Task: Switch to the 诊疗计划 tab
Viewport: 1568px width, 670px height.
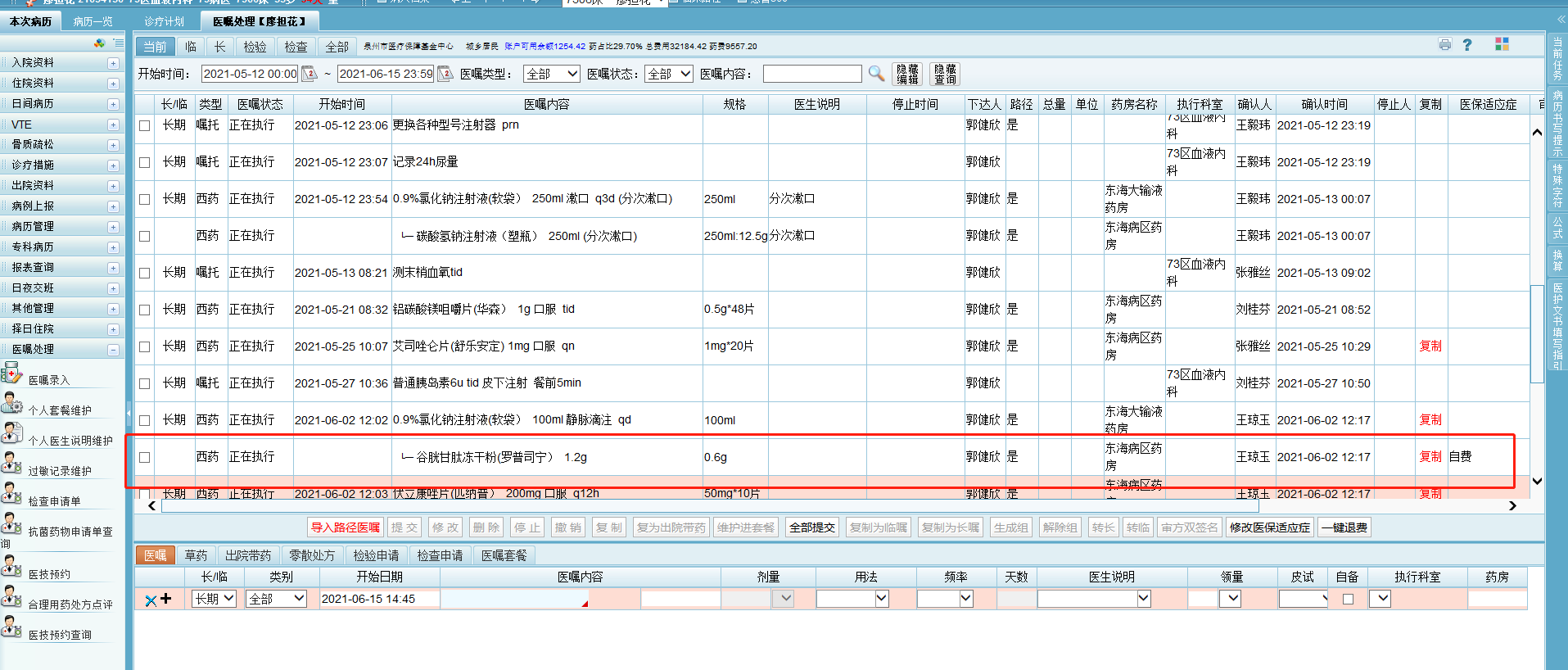Action: 164,21
